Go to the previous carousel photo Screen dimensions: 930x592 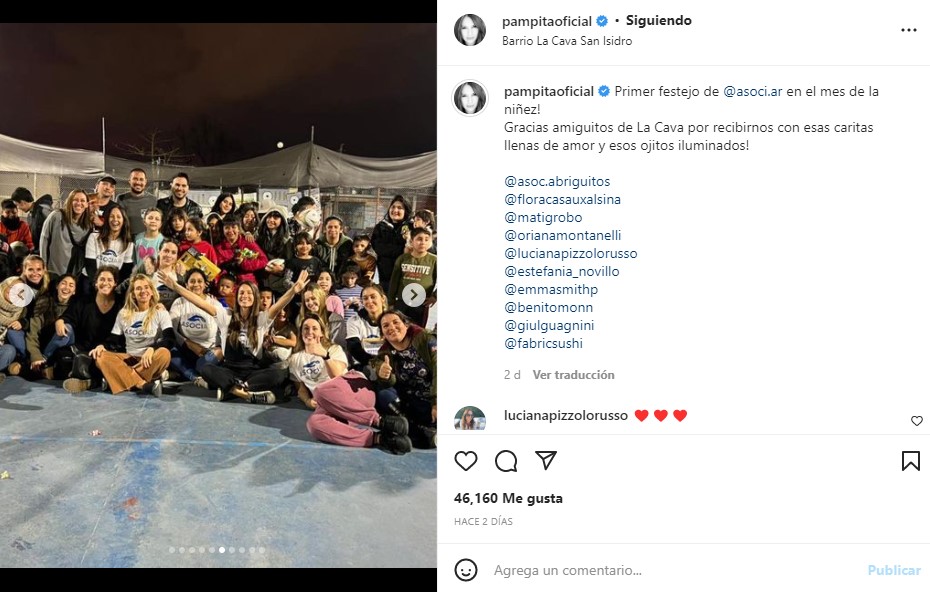tap(21, 295)
